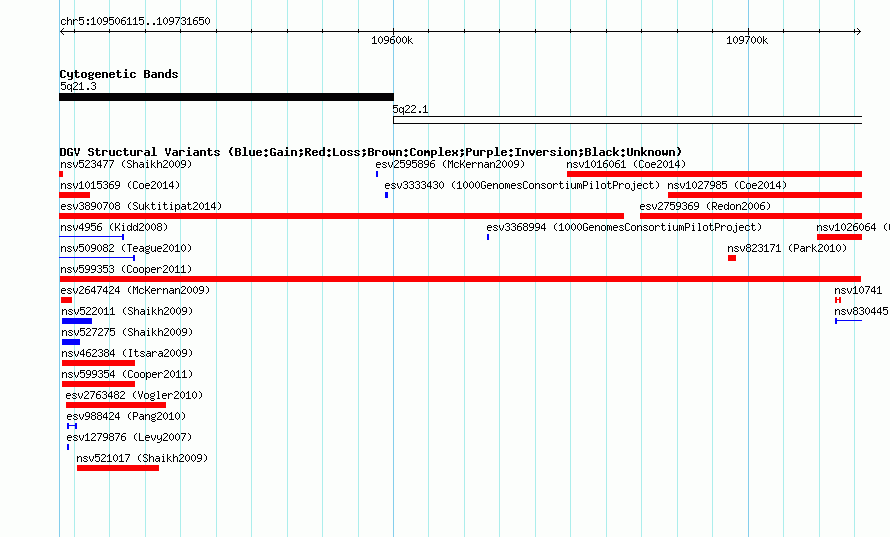Open esv3368994 (1000GenomesConsortiumPilotProject) label
This screenshot has width=890, height=537.
tap(624, 228)
